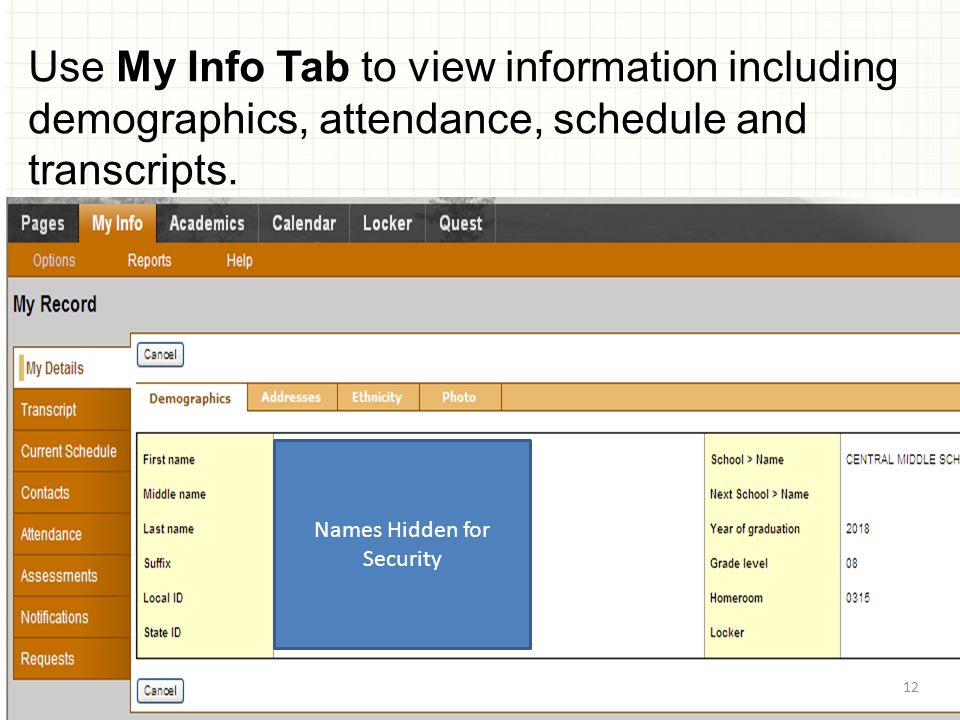Viewport: 960px width, 720px height.
Task: Click the Suffix label
Action: (x=157, y=563)
